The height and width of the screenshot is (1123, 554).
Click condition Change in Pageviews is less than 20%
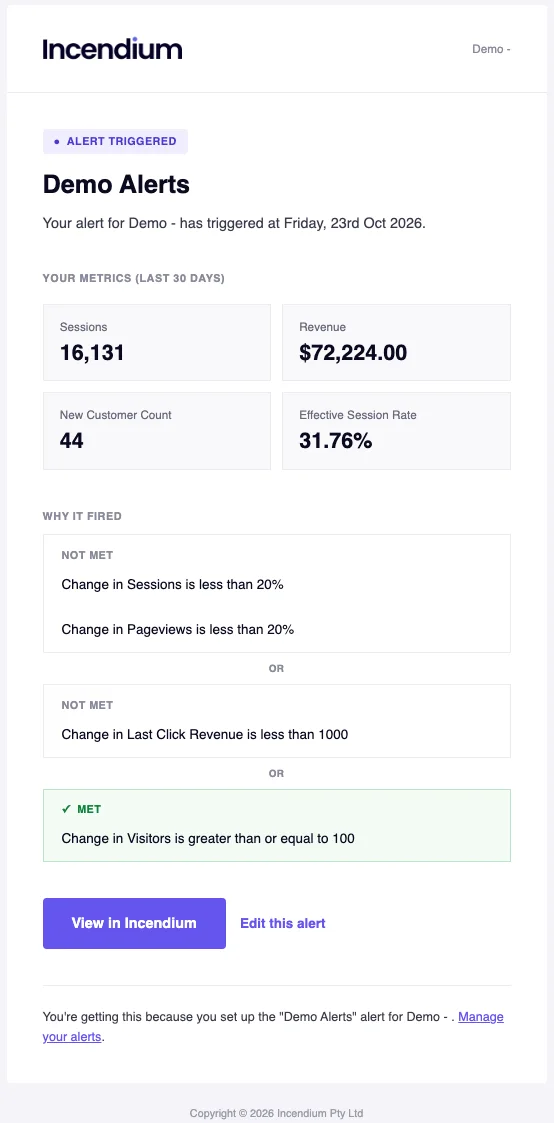178,630
